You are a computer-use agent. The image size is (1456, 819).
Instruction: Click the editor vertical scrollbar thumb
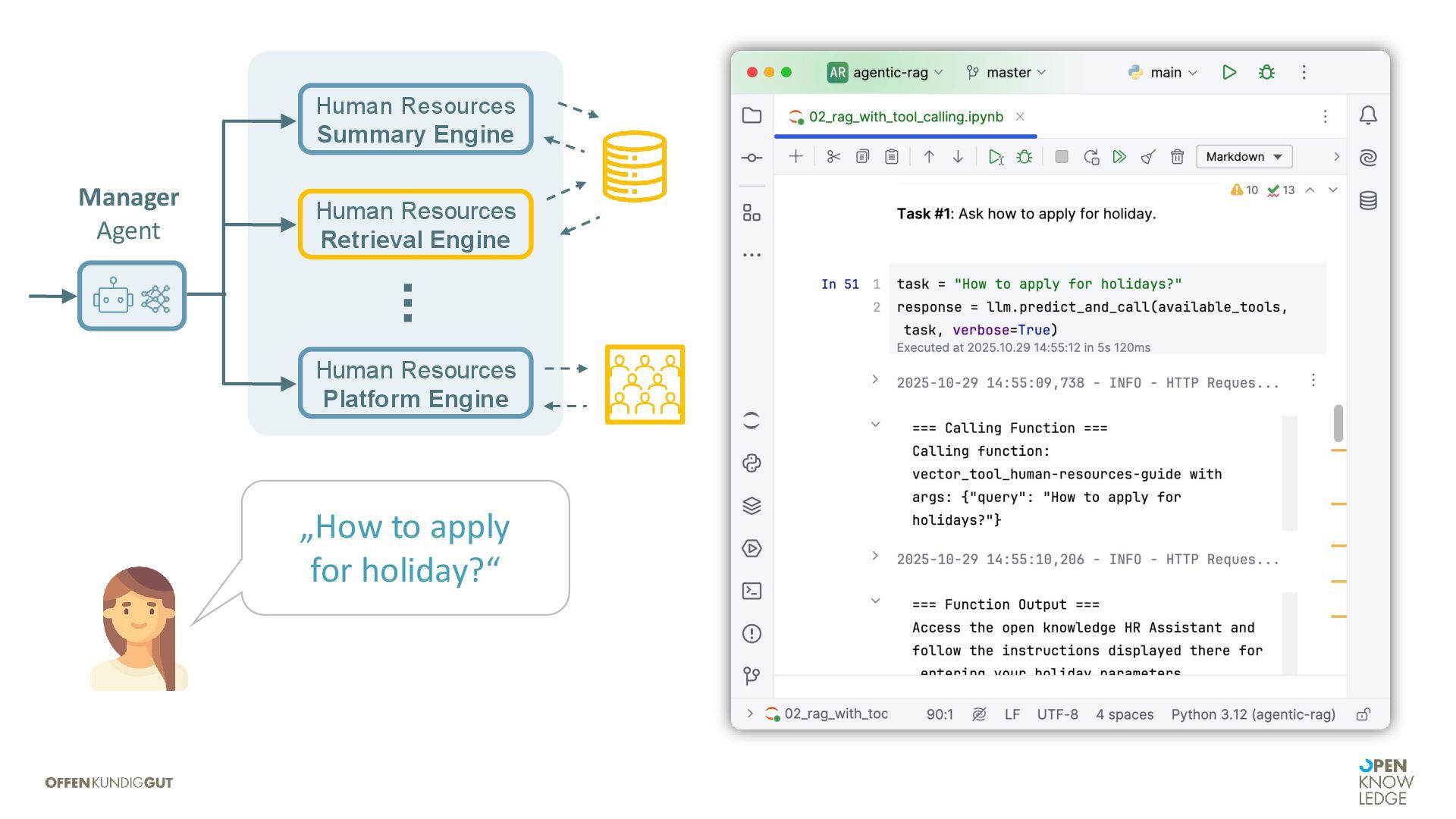[x=1338, y=423]
